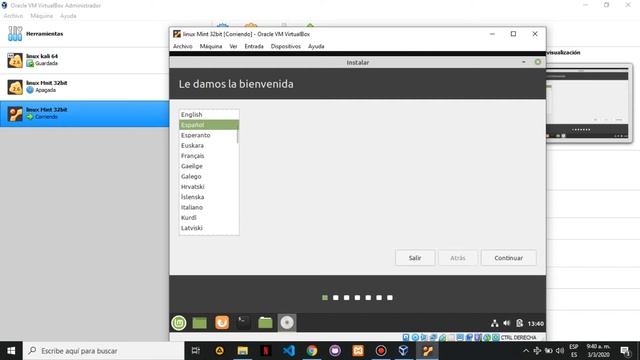Click the CTRL DERECHA host key indicator
Viewport: 640px width, 360px height.
(518, 338)
